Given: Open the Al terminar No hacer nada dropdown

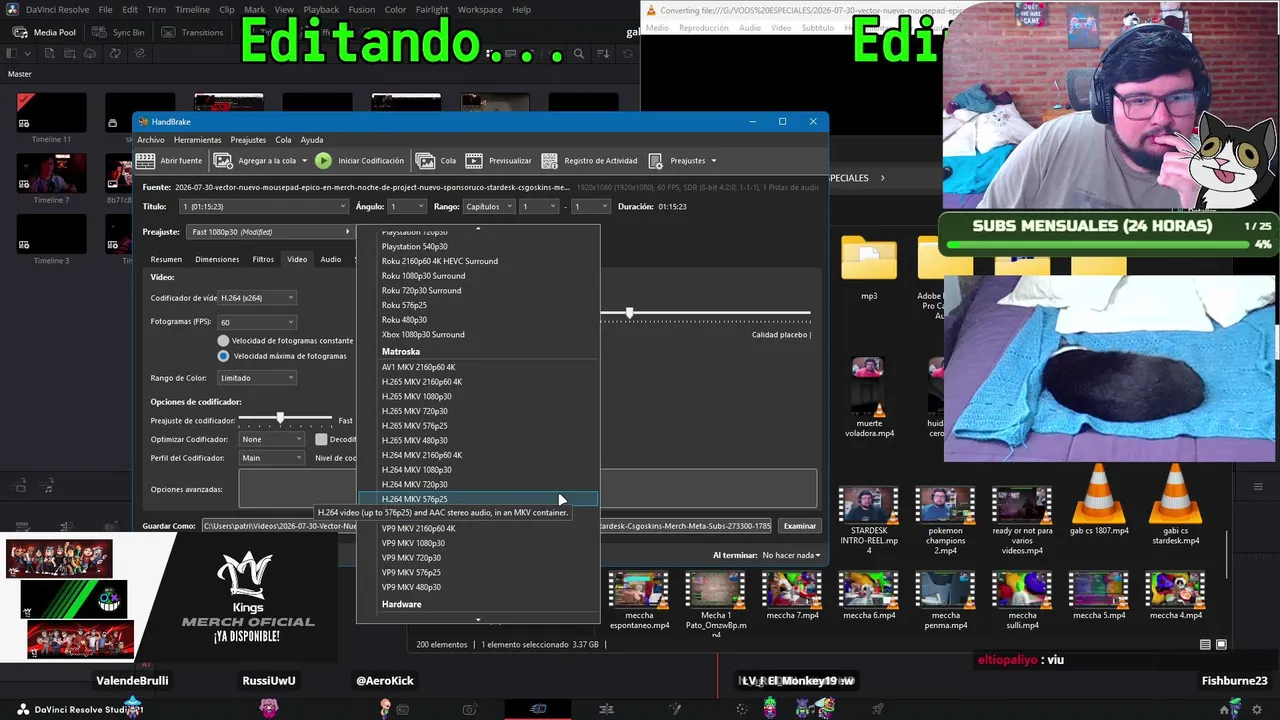Looking at the screenshot, I should 791,555.
